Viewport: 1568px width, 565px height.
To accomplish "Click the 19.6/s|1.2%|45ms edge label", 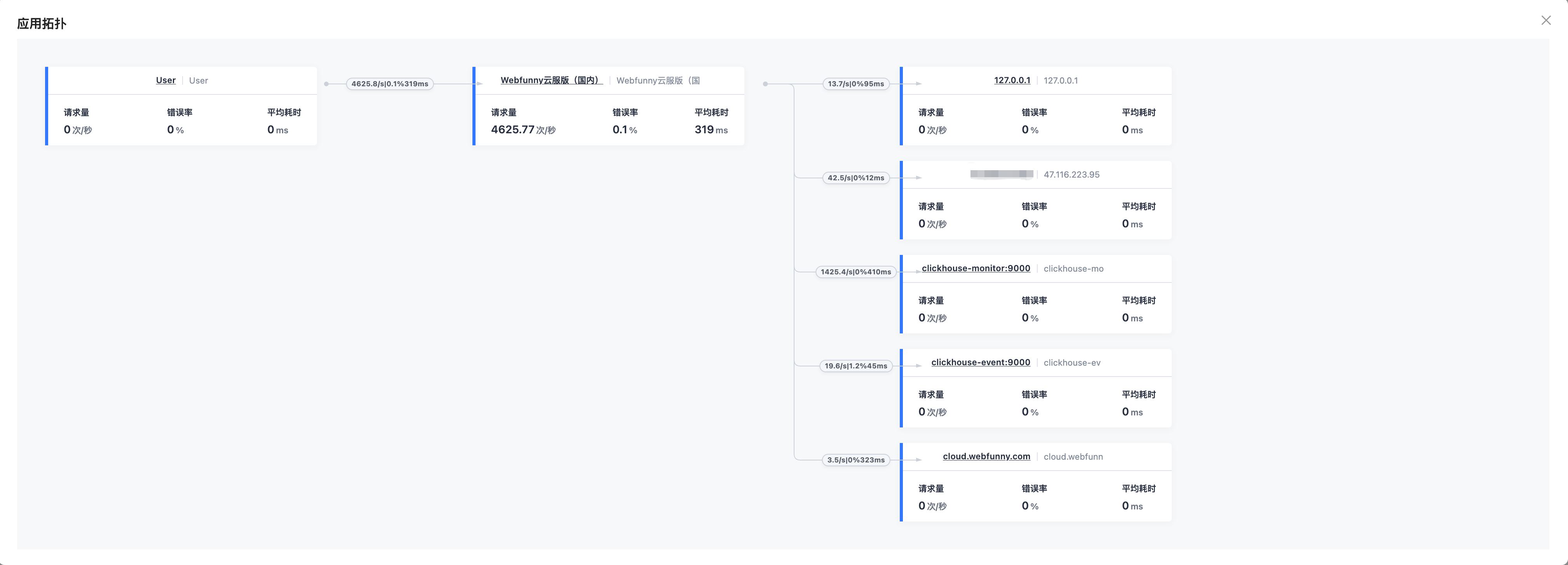I will point(856,366).
